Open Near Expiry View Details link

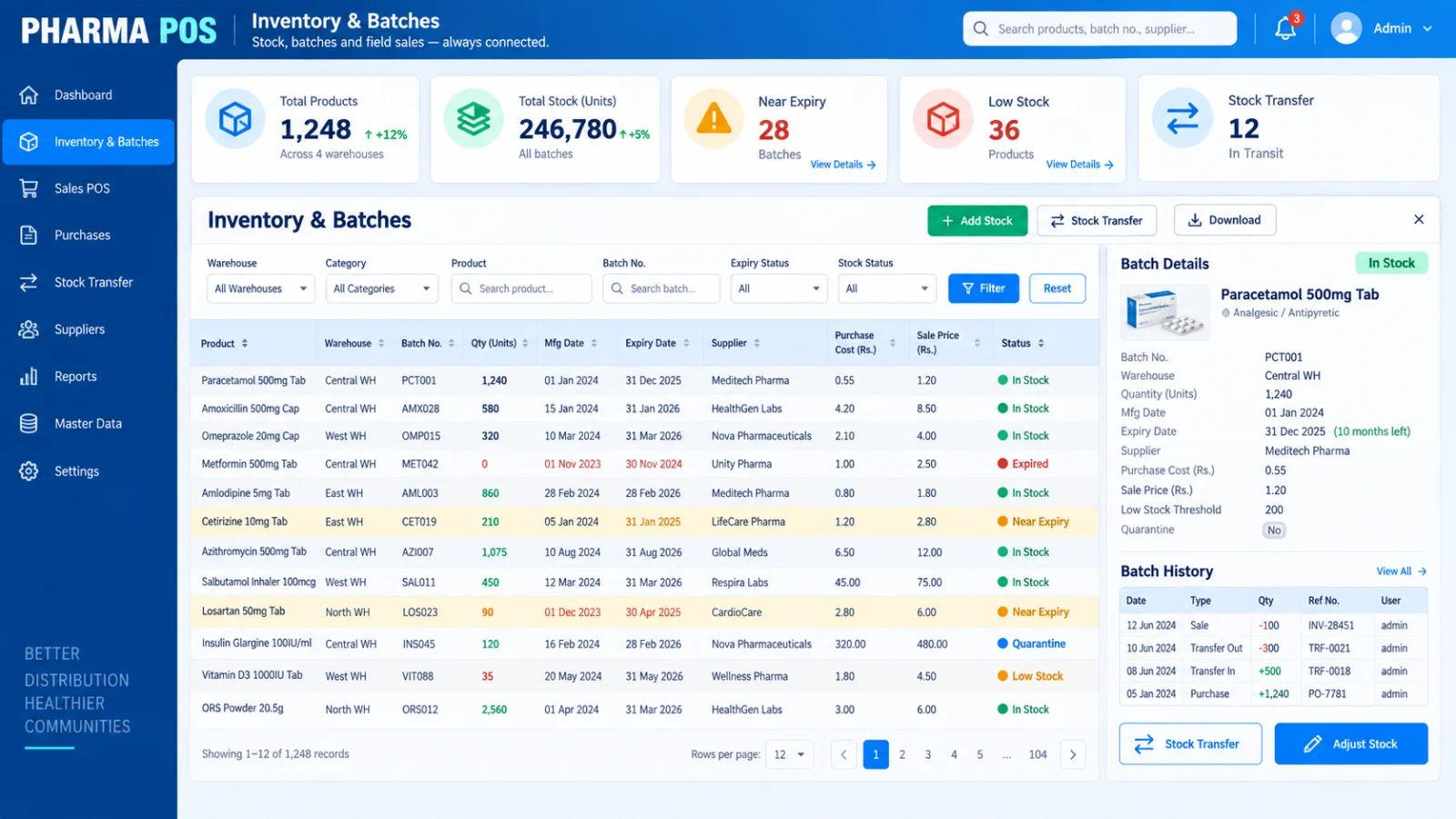843,165
